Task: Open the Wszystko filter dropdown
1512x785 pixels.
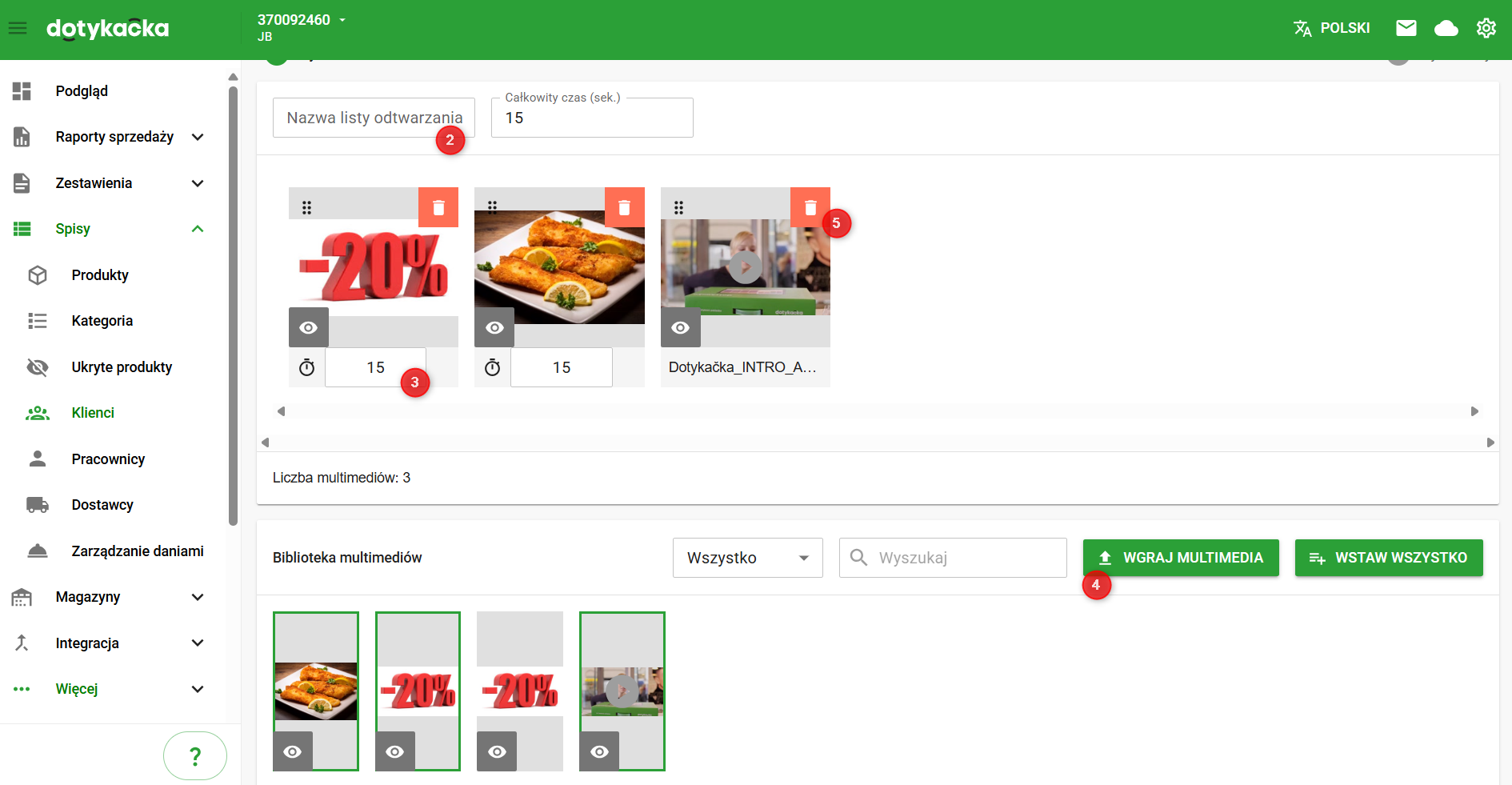Action: (747, 558)
